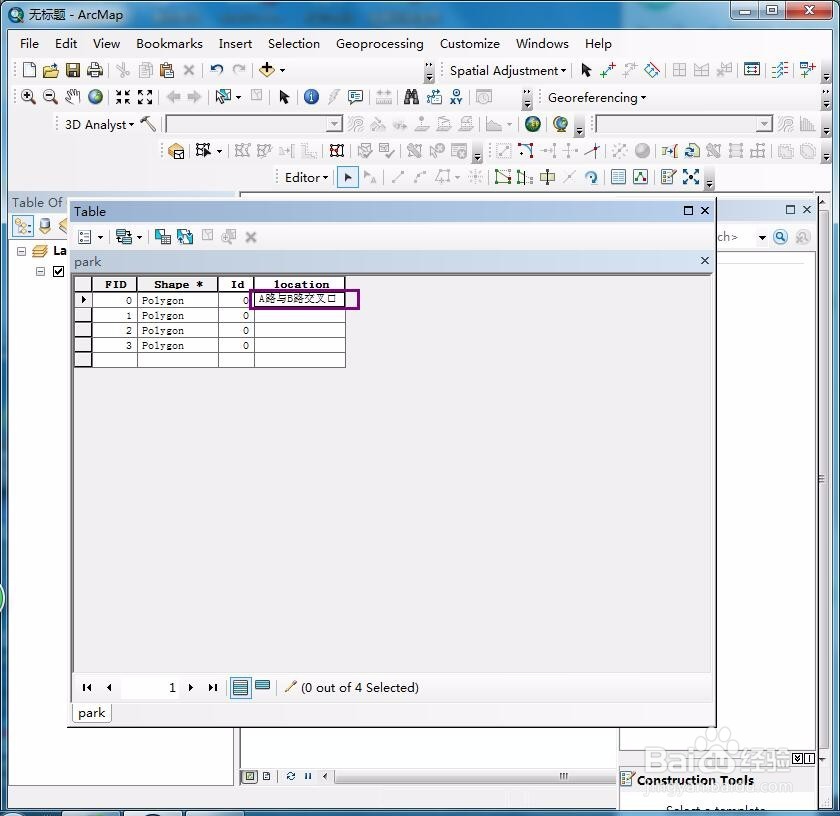840x816 pixels.
Task: Open a map file with Open icon
Action: [50, 70]
